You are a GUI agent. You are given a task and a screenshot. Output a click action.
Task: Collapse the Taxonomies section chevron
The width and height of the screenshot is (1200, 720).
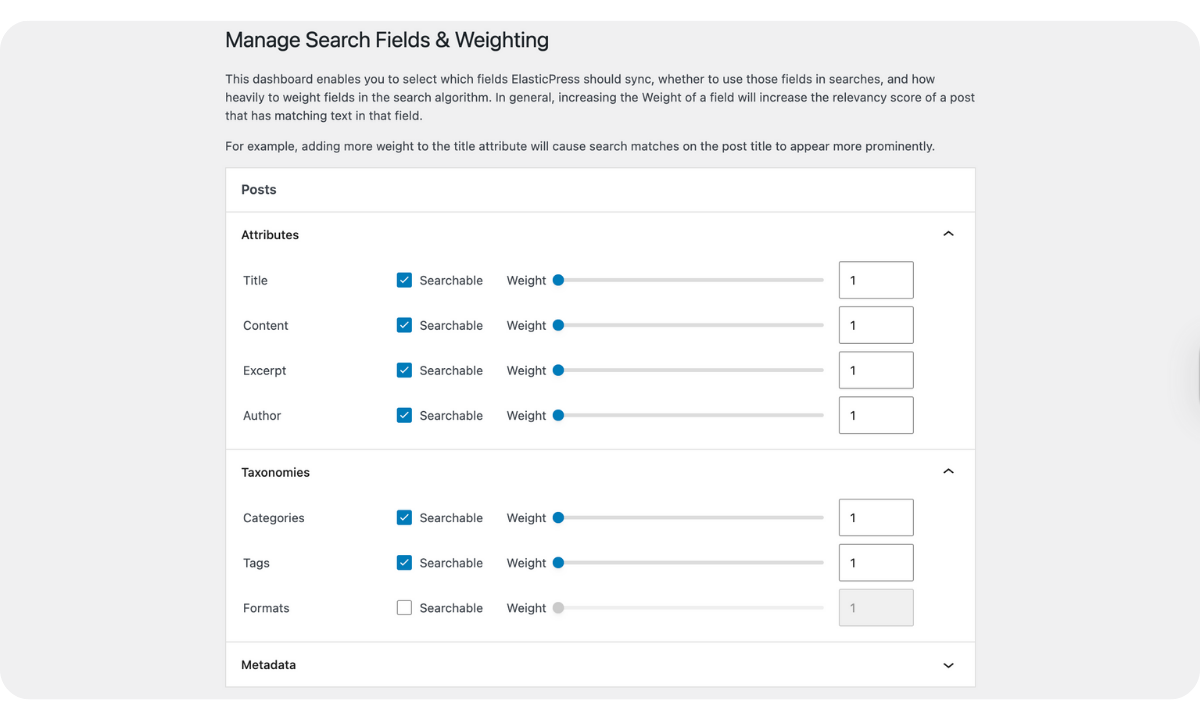(x=948, y=472)
